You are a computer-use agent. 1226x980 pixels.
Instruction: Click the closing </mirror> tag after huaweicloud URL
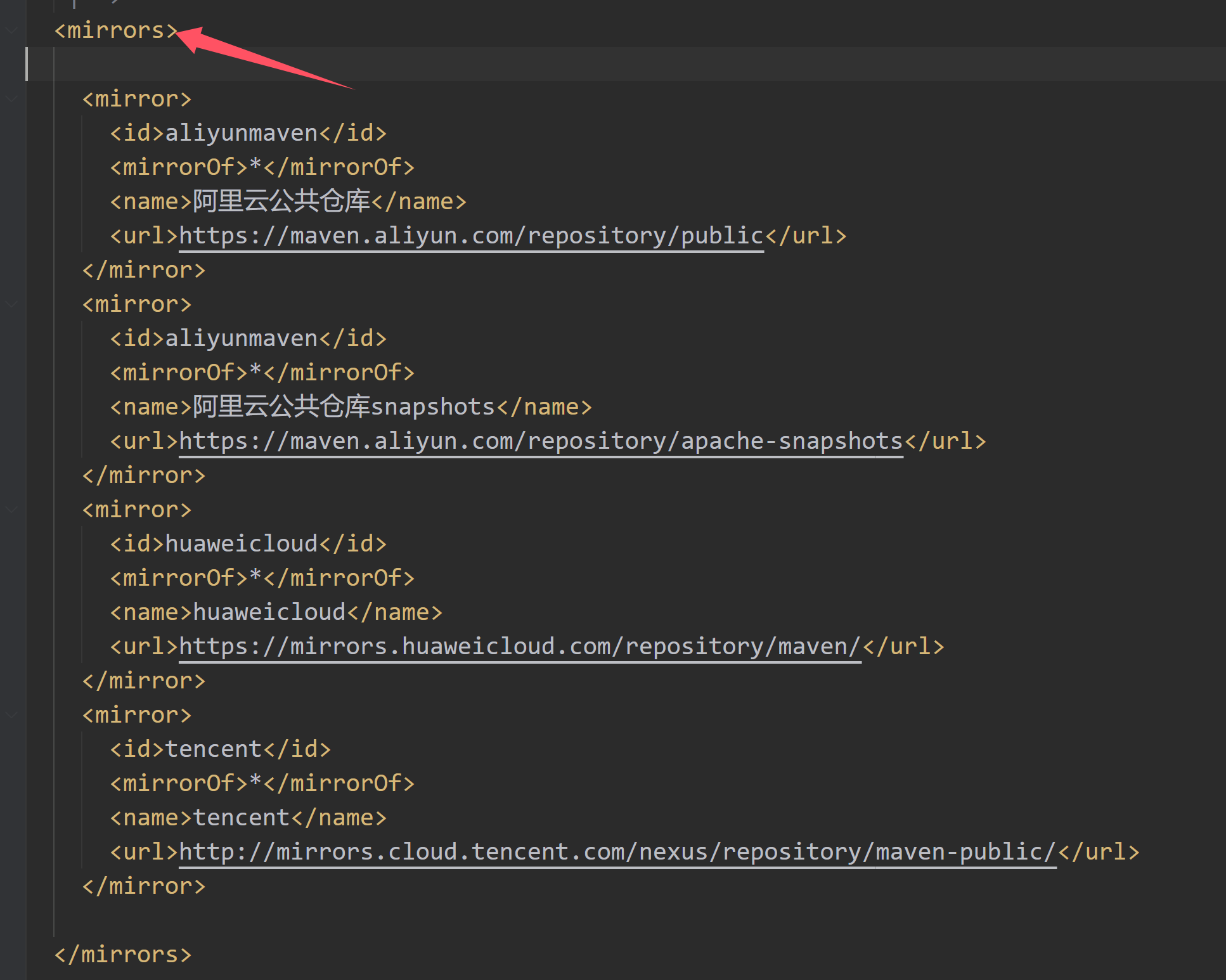coord(144,681)
